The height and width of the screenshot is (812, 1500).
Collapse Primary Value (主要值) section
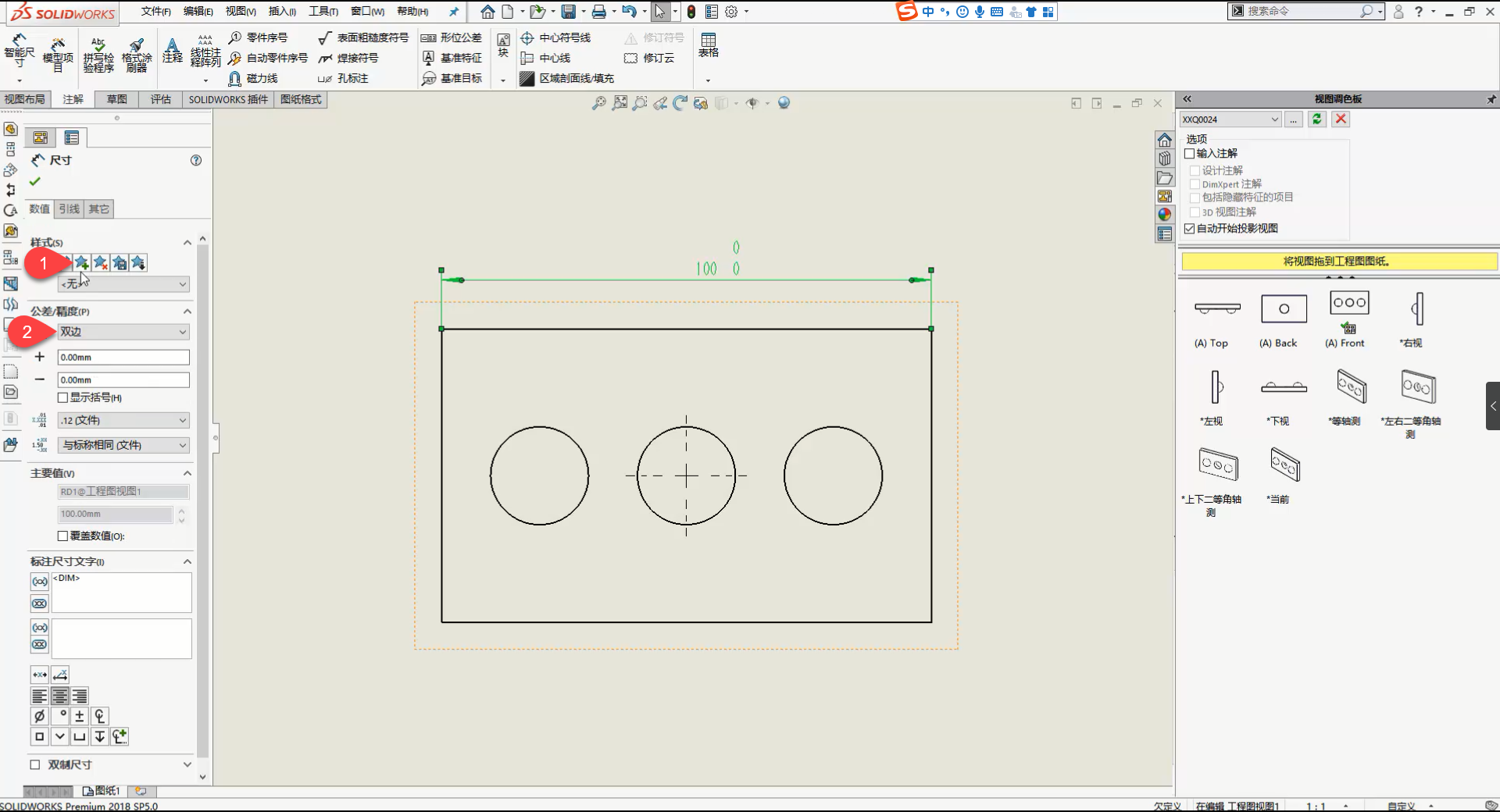(x=187, y=473)
